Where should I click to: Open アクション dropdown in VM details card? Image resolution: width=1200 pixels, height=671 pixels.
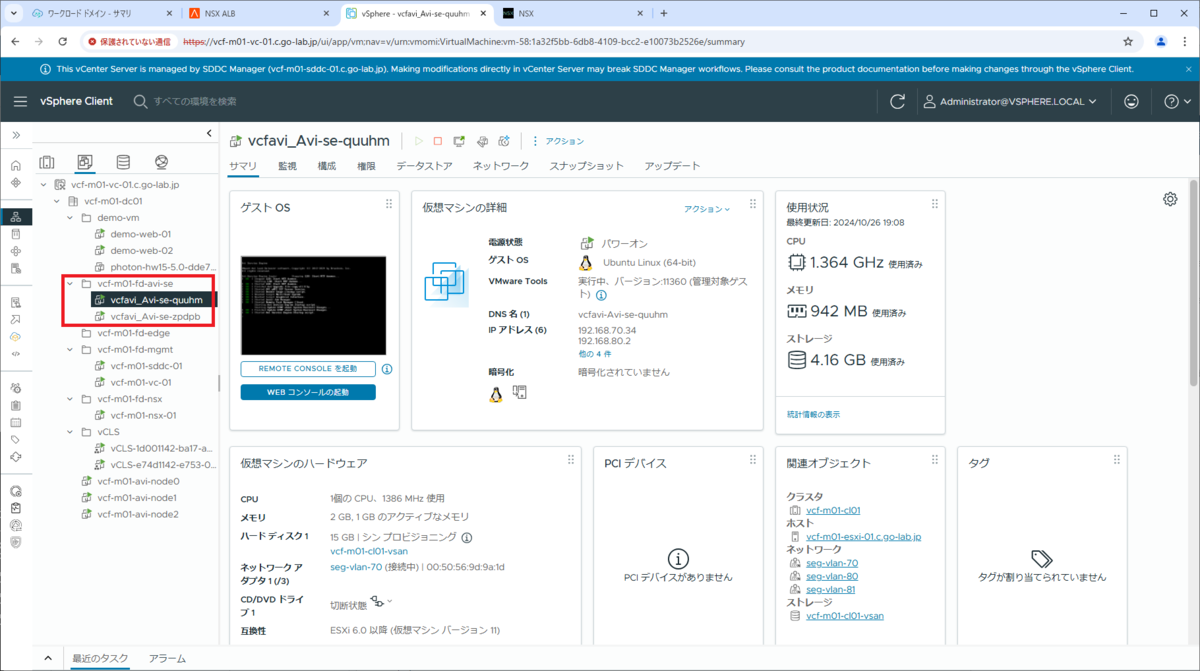click(x=707, y=209)
